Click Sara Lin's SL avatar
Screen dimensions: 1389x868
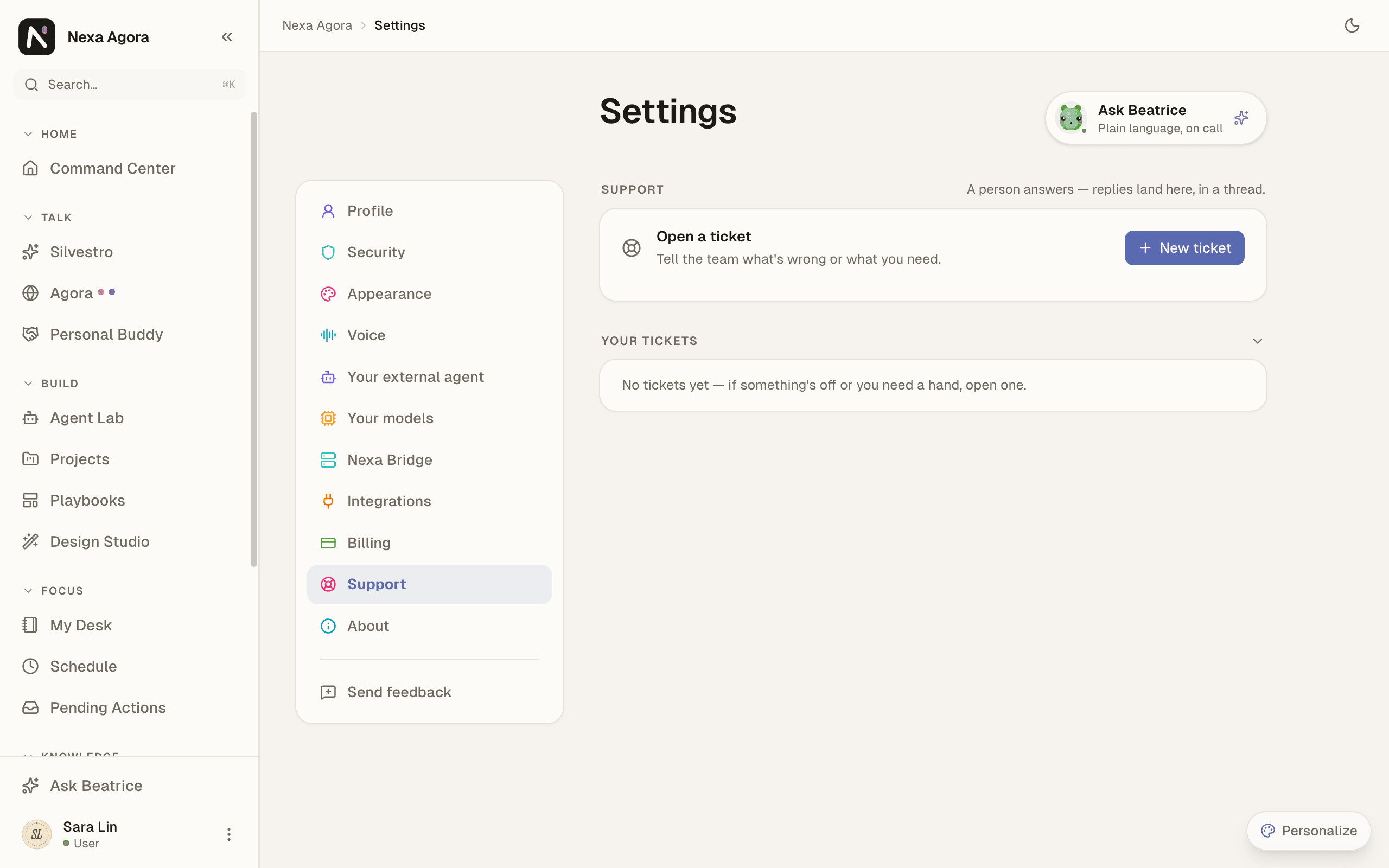pos(37,834)
